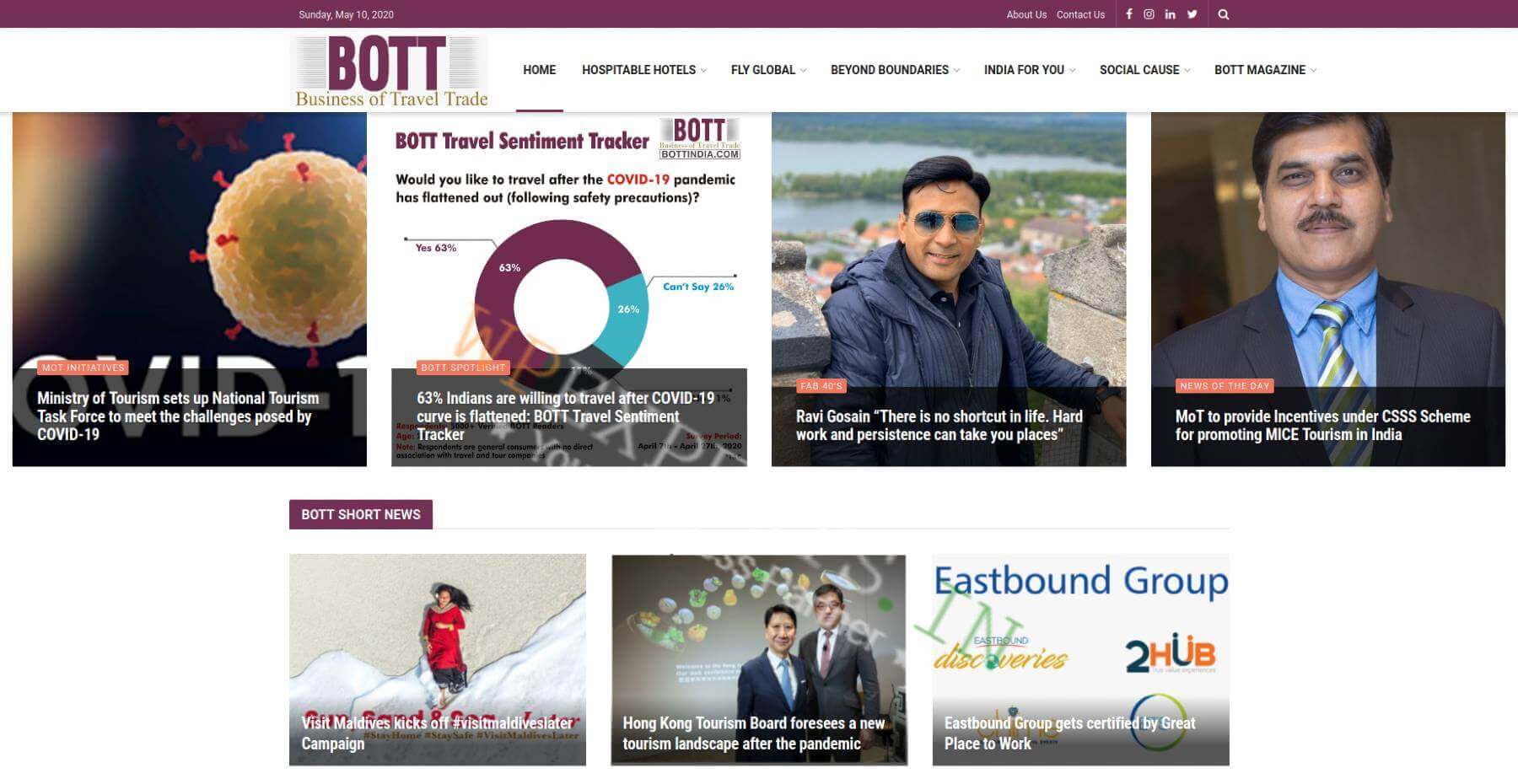Follow the Contact Us link
Image resolution: width=1518 pixels, height=784 pixels.
pyautogui.click(x=1080, y=14)
